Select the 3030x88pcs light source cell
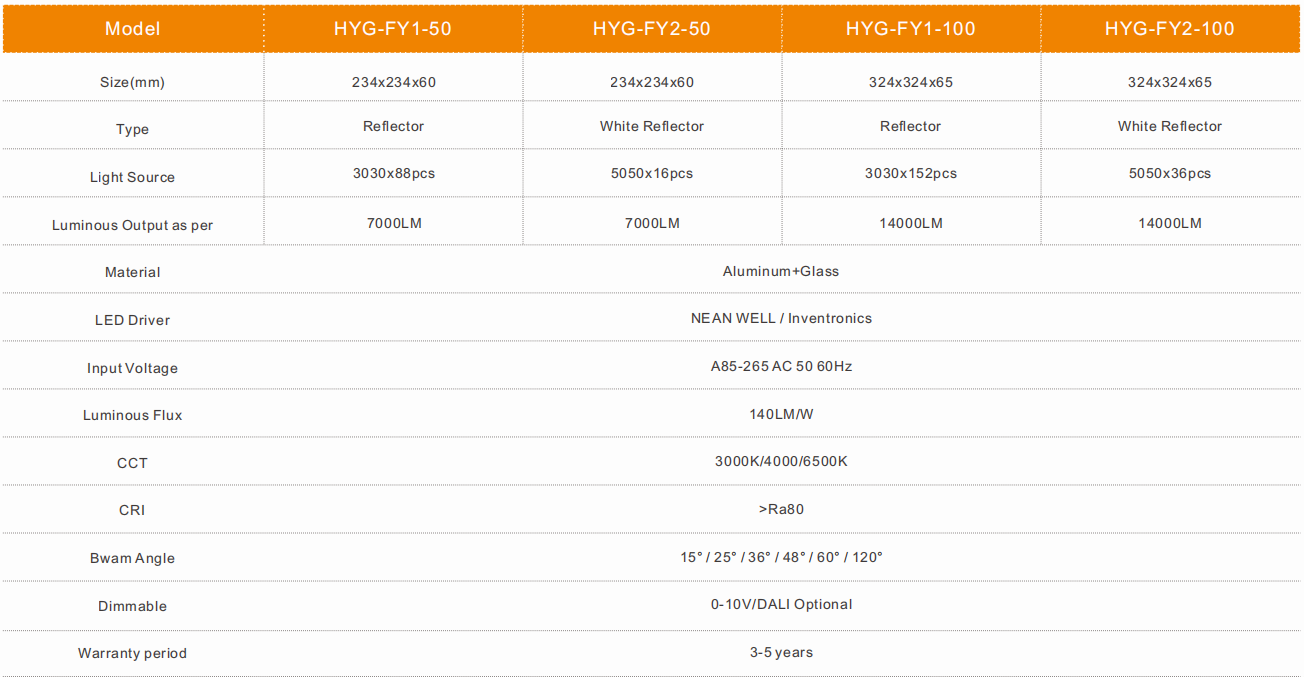This screenshot has width=1304, height=677. [393, 173]
